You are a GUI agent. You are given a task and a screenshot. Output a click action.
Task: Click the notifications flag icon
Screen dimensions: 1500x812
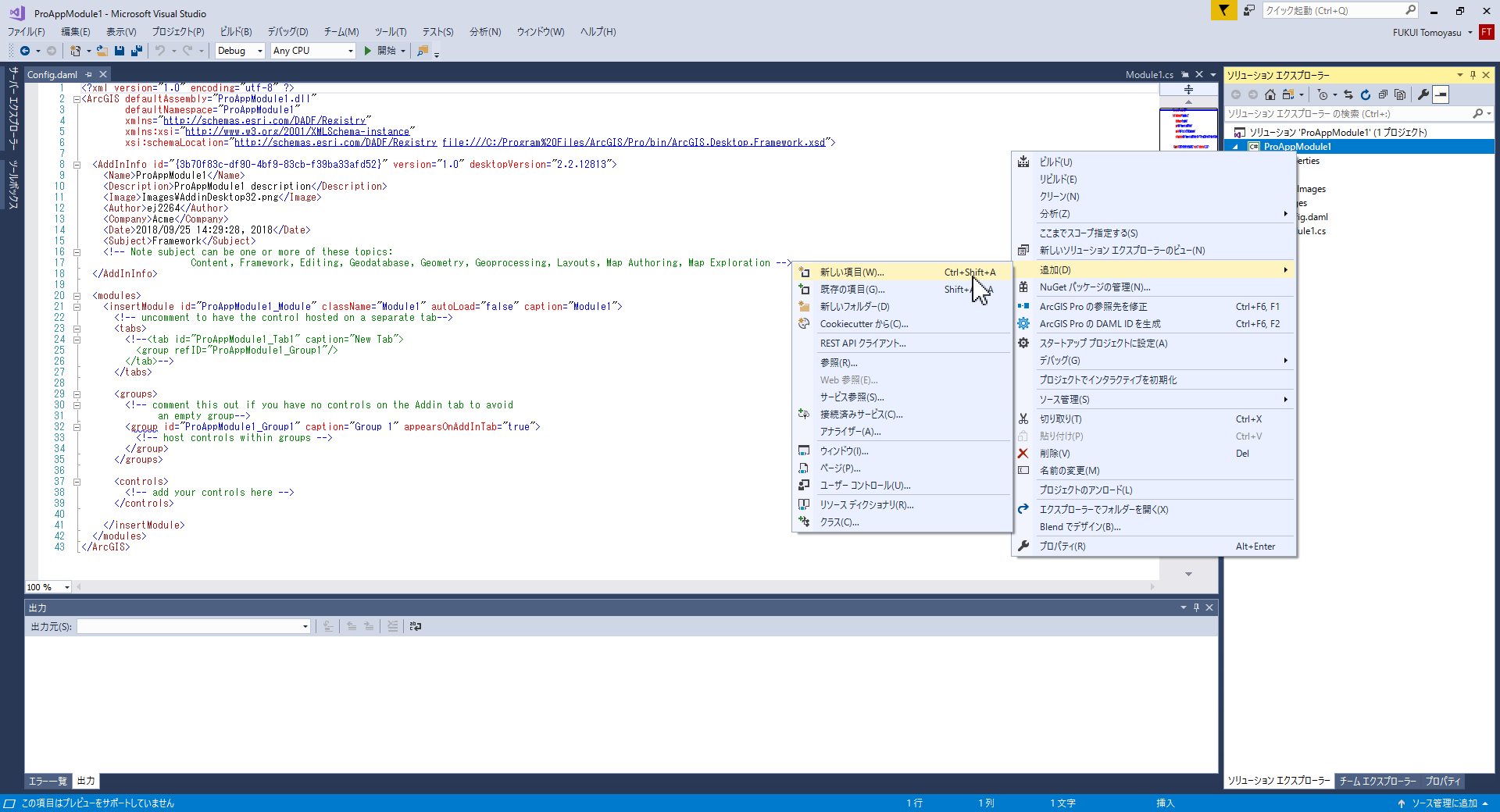tap(1223, 10)
